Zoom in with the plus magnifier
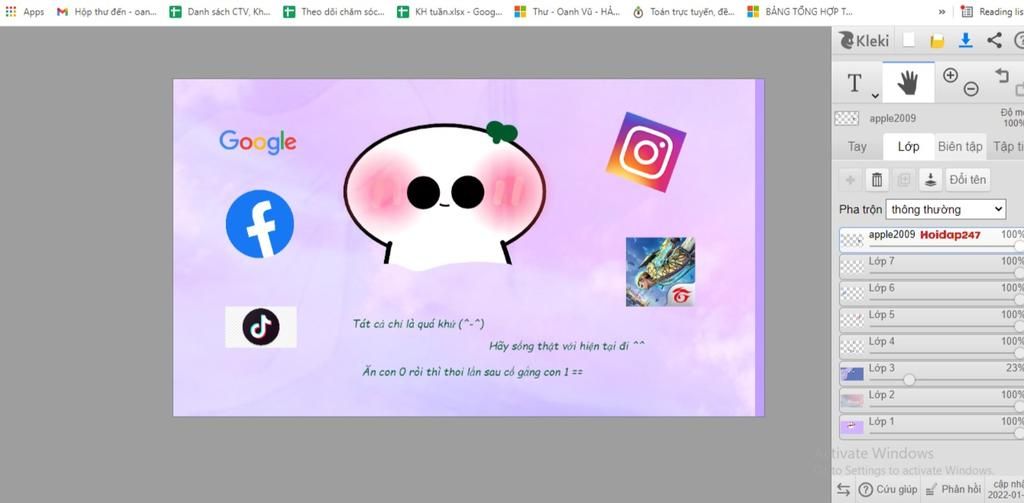The image size is (1024, 503). click(950, 75)
